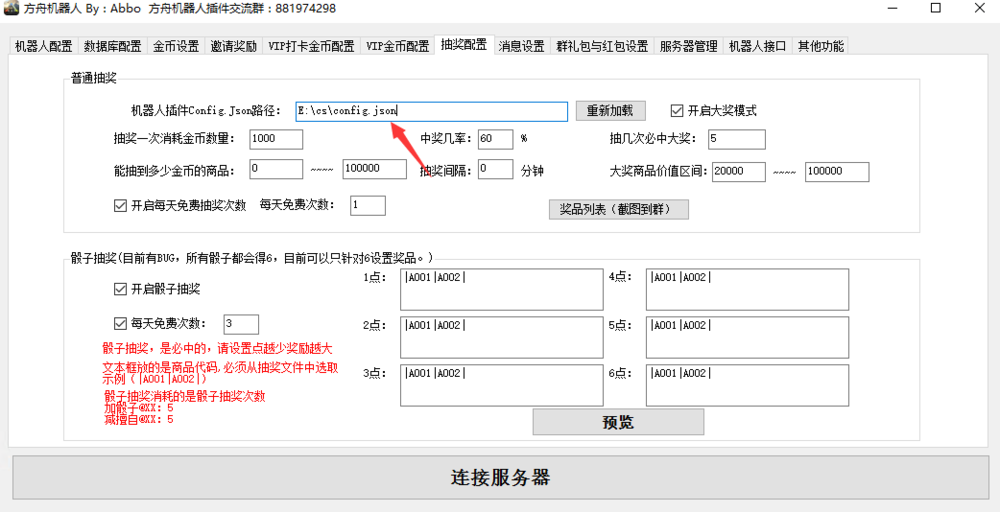Open 奖品列表（截图到群） button
1000x512 pixels.
618,210
